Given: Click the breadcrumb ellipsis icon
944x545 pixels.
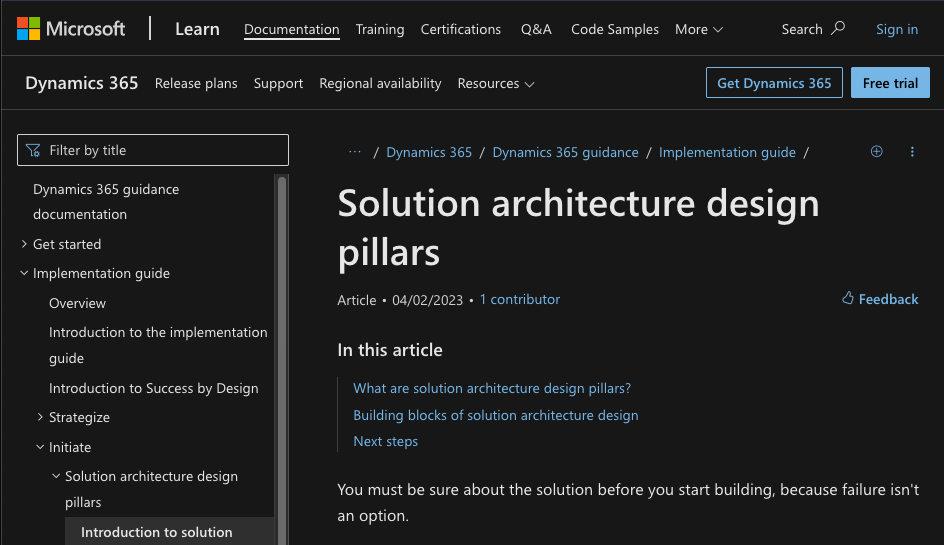Looking at the screenshot, I should 354,152.
